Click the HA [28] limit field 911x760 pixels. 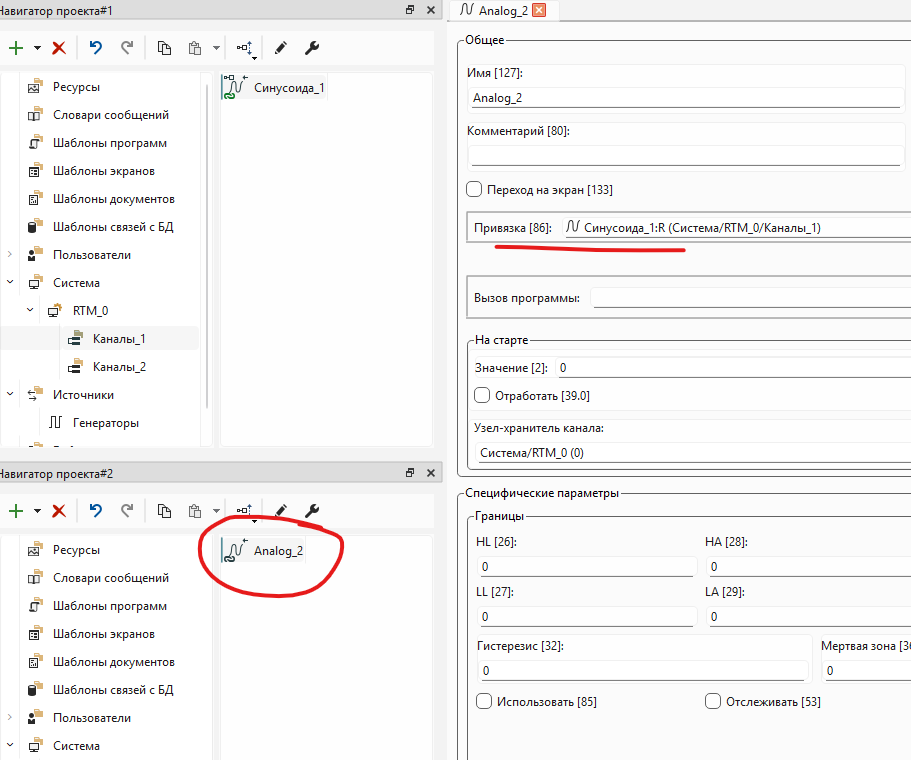808,567
